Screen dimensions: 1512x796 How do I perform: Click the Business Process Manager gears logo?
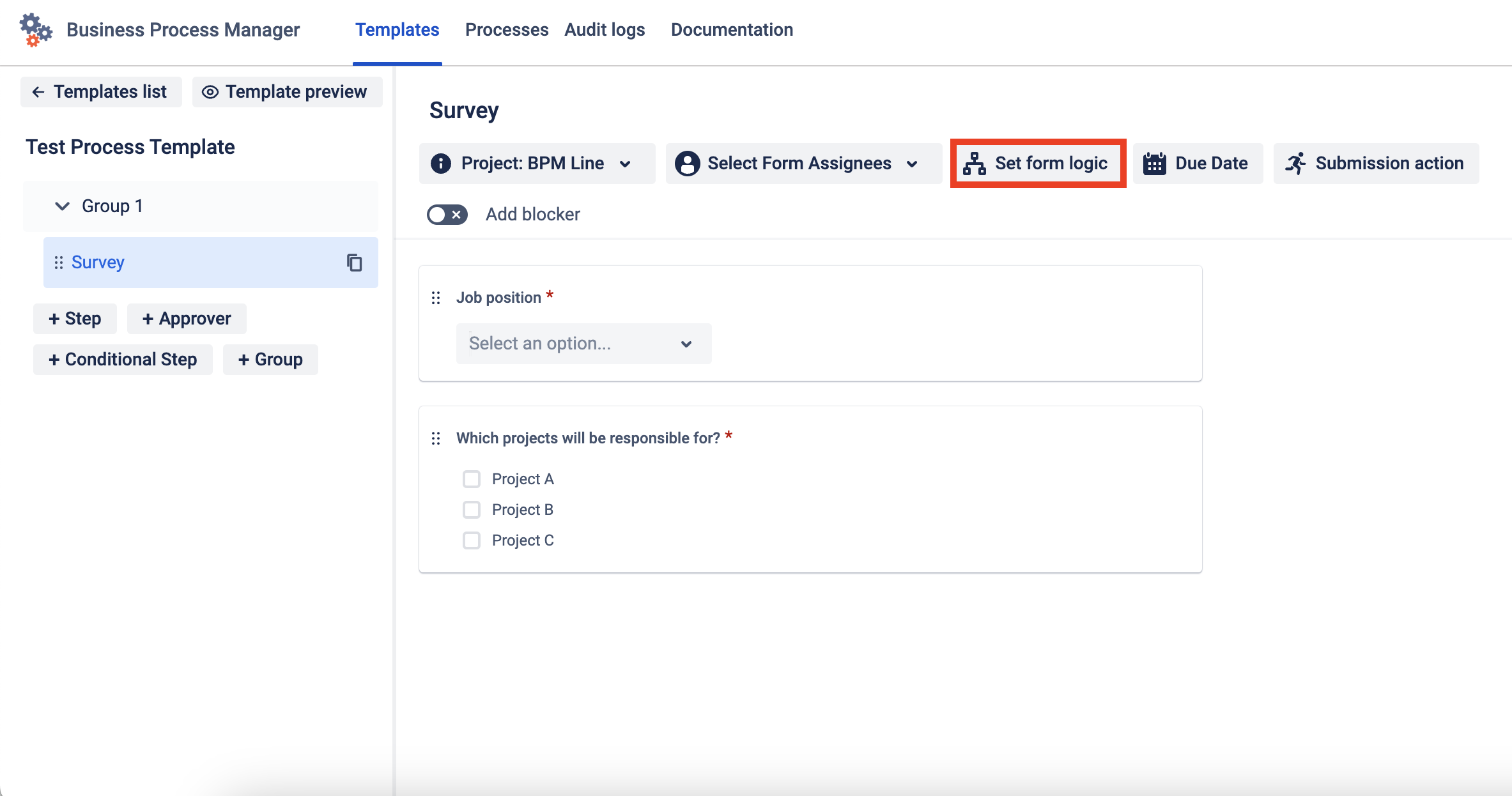pyautogui.click(x=35, y=29)
